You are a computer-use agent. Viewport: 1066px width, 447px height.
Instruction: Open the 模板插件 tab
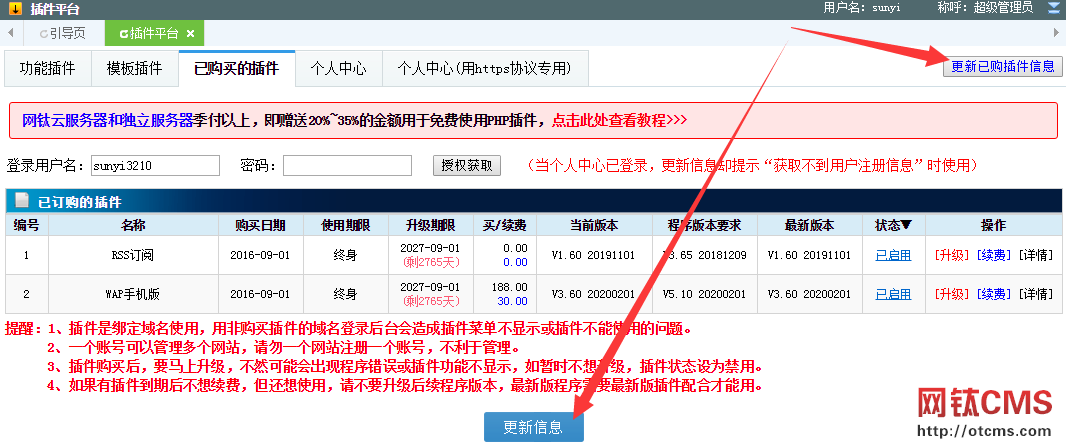pos(135,69)
